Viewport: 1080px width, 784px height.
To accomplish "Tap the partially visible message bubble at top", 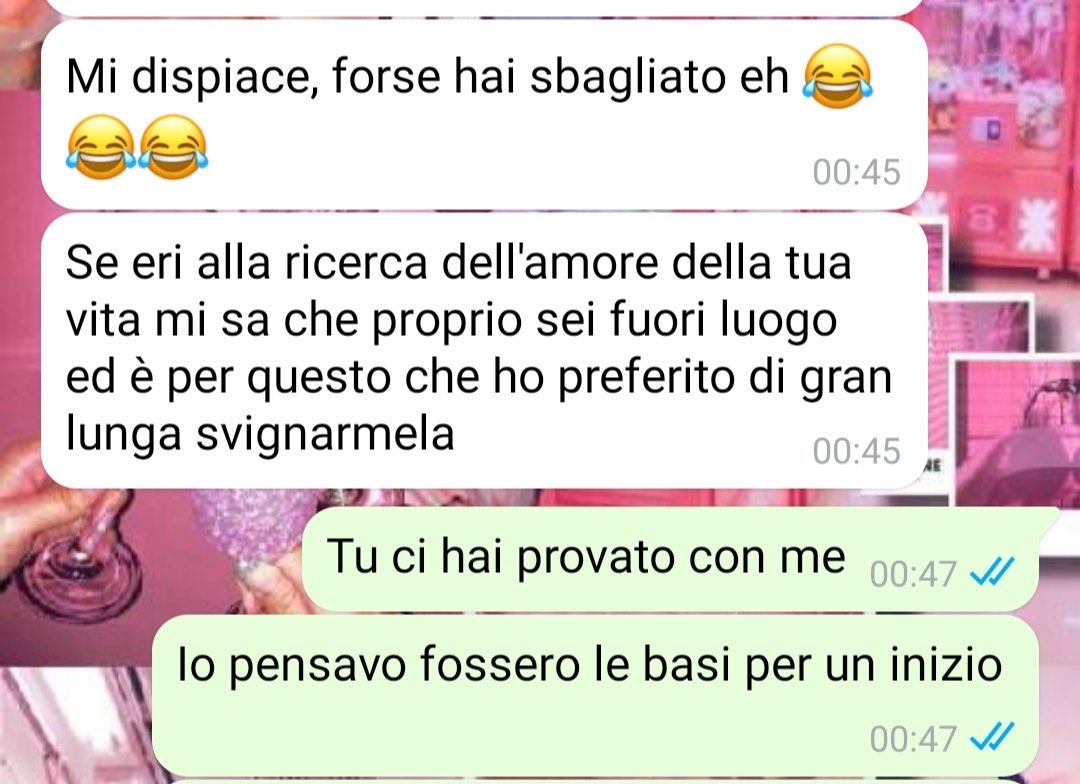I will pyautogui.click(x=484, y=7).
